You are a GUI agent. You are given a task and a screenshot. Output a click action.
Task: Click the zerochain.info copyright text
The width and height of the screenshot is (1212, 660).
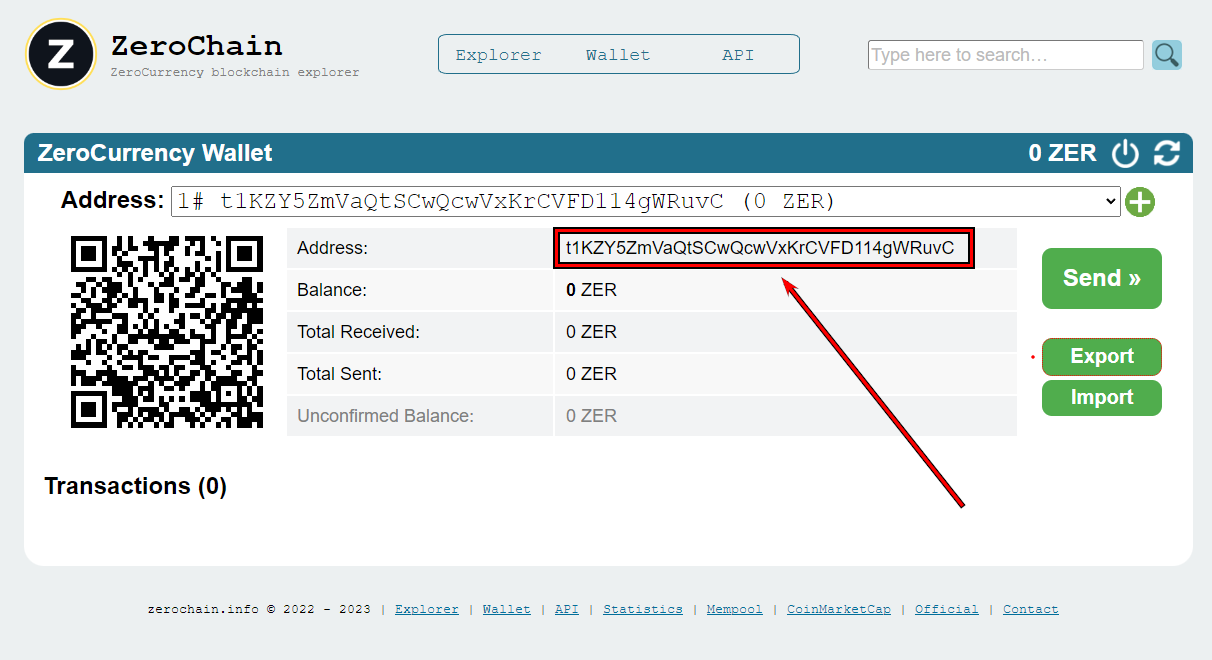(x=259, y=609)
